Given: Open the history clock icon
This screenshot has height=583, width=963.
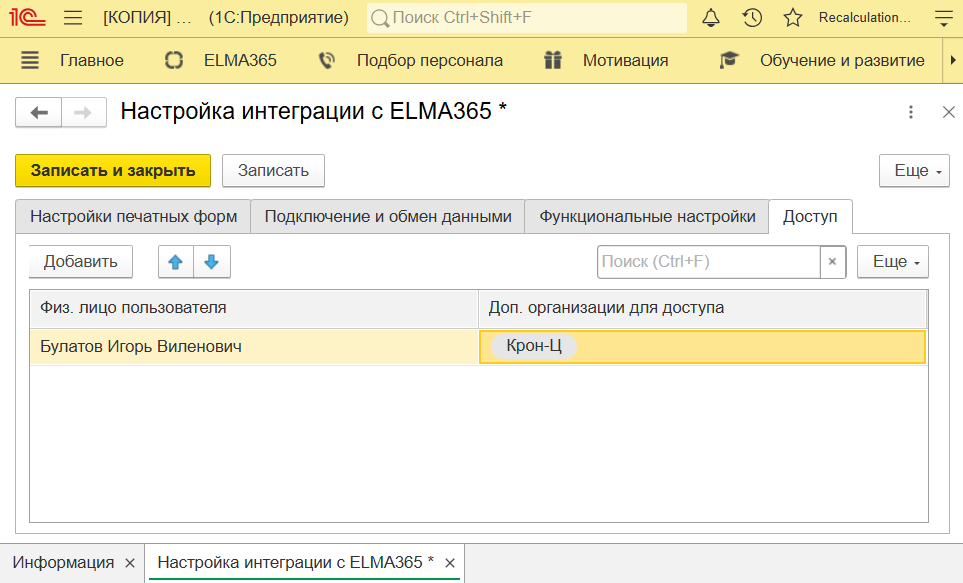Looking at the screenshot, I should coord(752,18).
